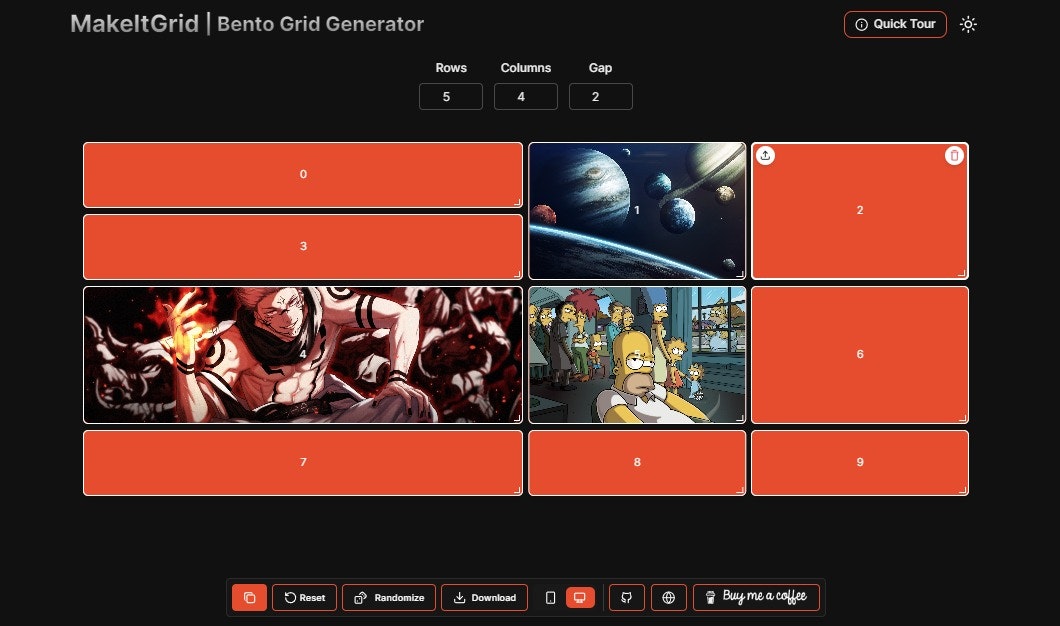Click resize handle of anime cell
Image resolution: width=1060 pixels, height=626 pixels.
coord(517,418)
